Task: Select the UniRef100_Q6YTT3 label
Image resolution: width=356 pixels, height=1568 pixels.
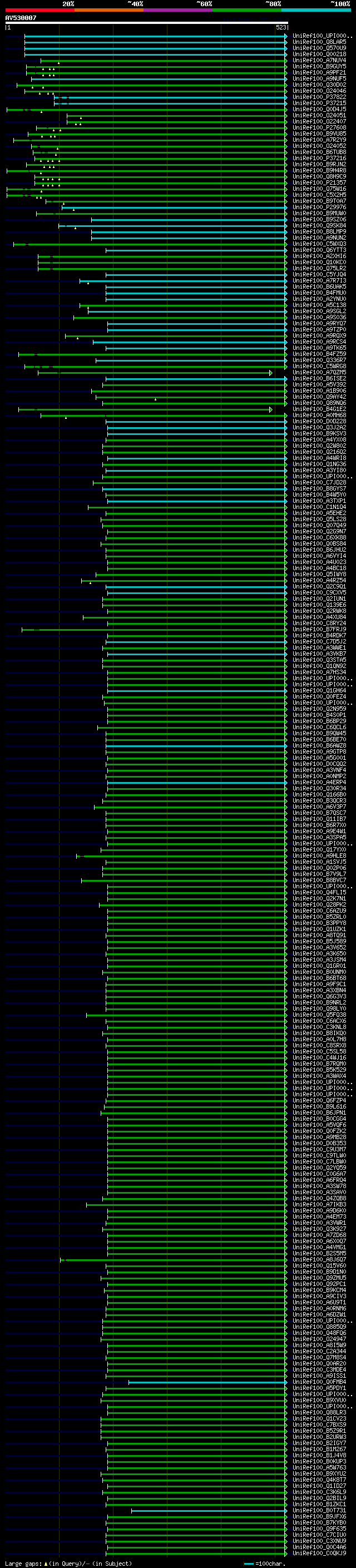Action: (x=319, y=250)
